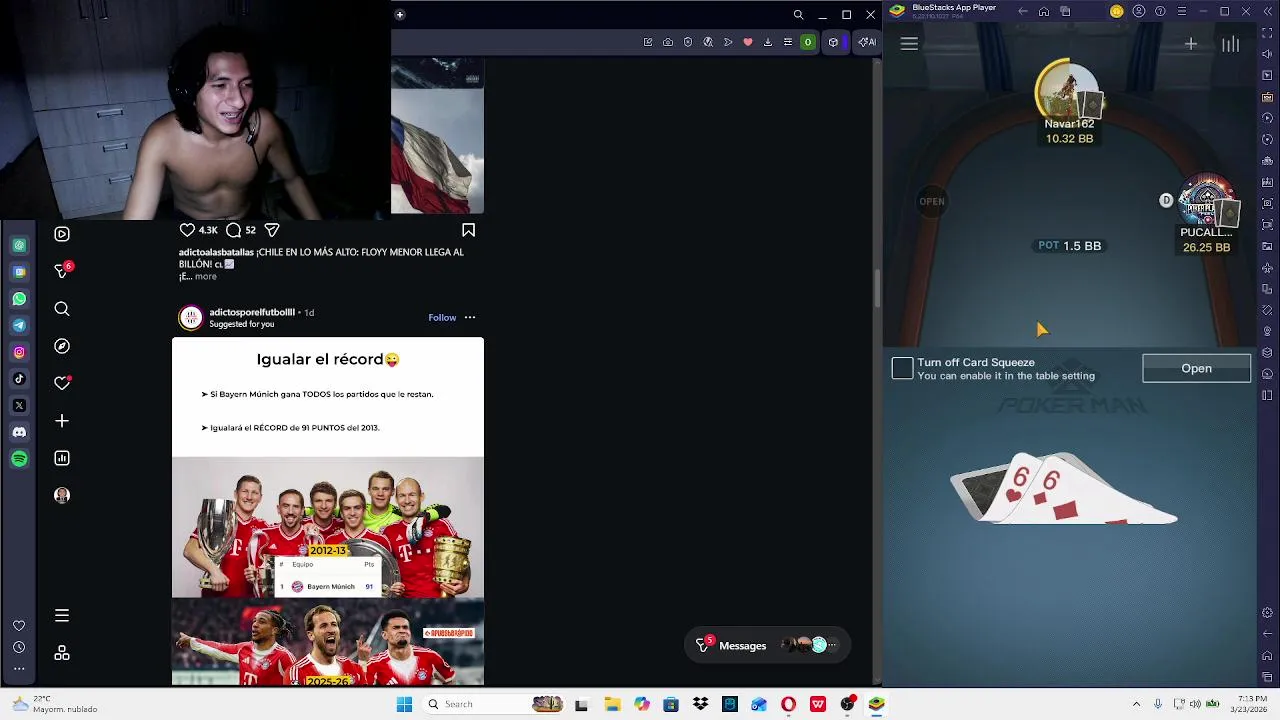The height and width of the screenshot is (720, 1280).
Task: Open Opera sidebar three-dot settings
Action: tap(19, 669)
